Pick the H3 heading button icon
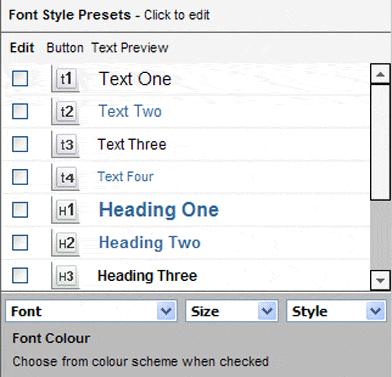 tap(66, 276)
